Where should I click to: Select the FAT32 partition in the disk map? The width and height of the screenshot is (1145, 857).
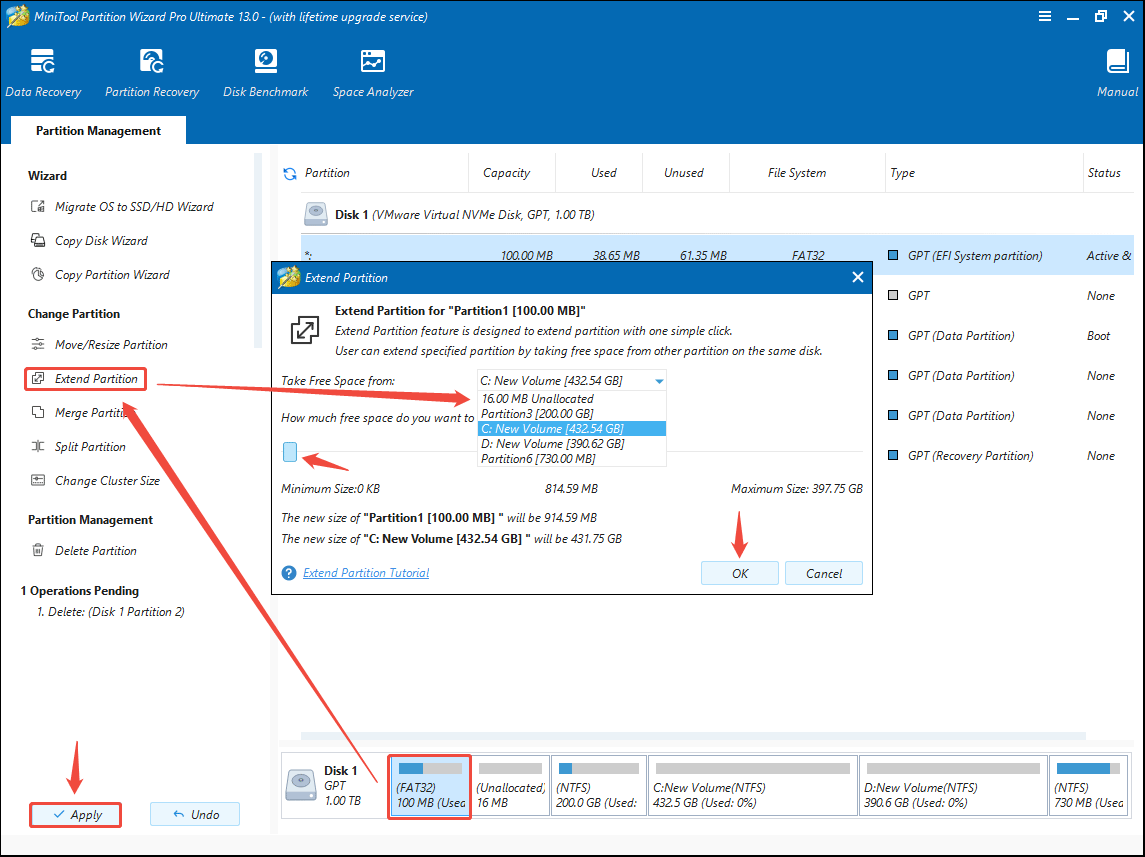(429, 785)
